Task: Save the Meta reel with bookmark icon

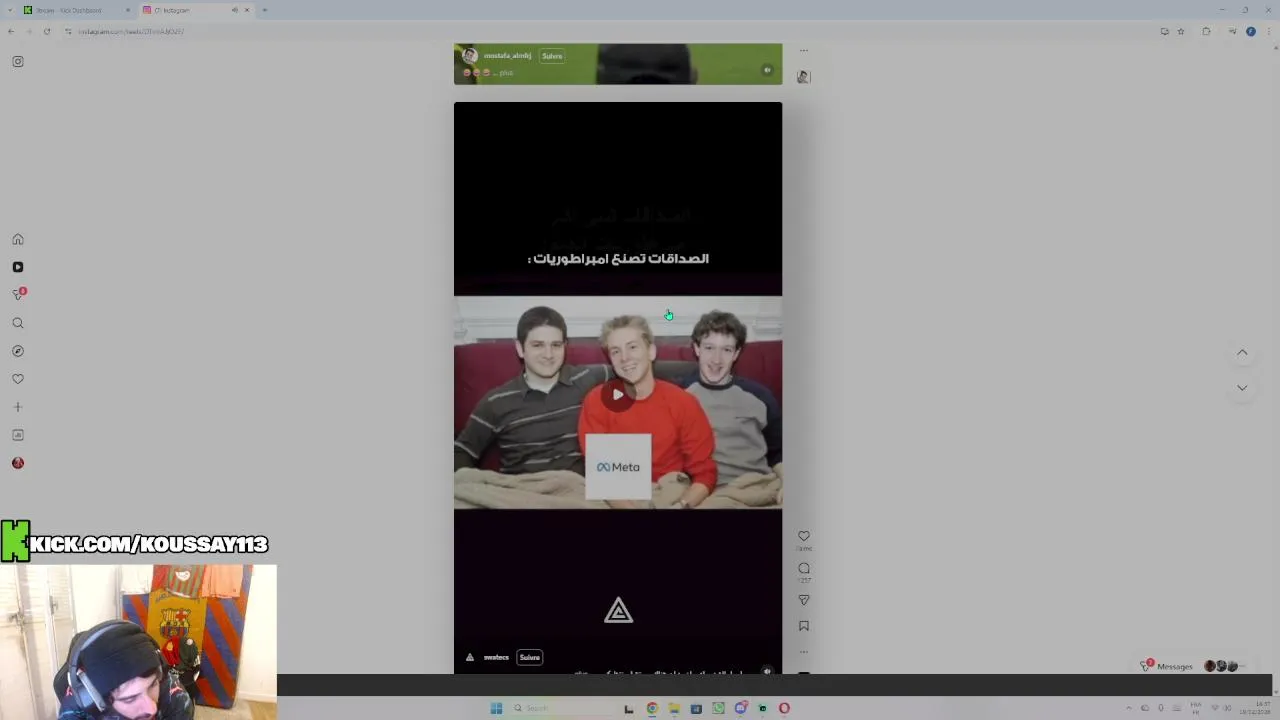Action: (x=804, y=626)
